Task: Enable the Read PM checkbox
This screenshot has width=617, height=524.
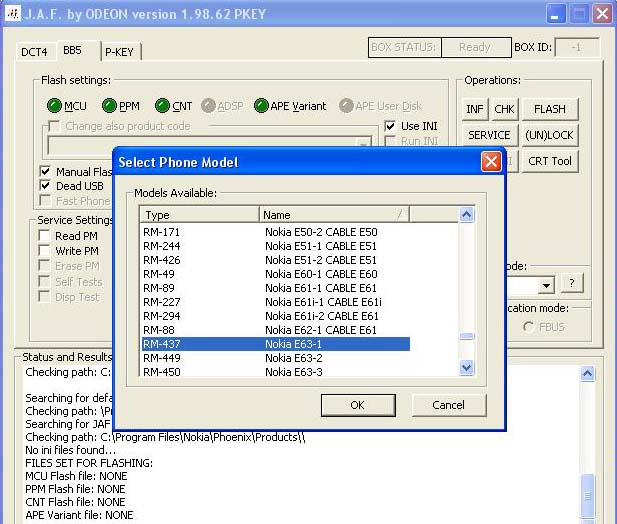Action: (x=44, y=236)
